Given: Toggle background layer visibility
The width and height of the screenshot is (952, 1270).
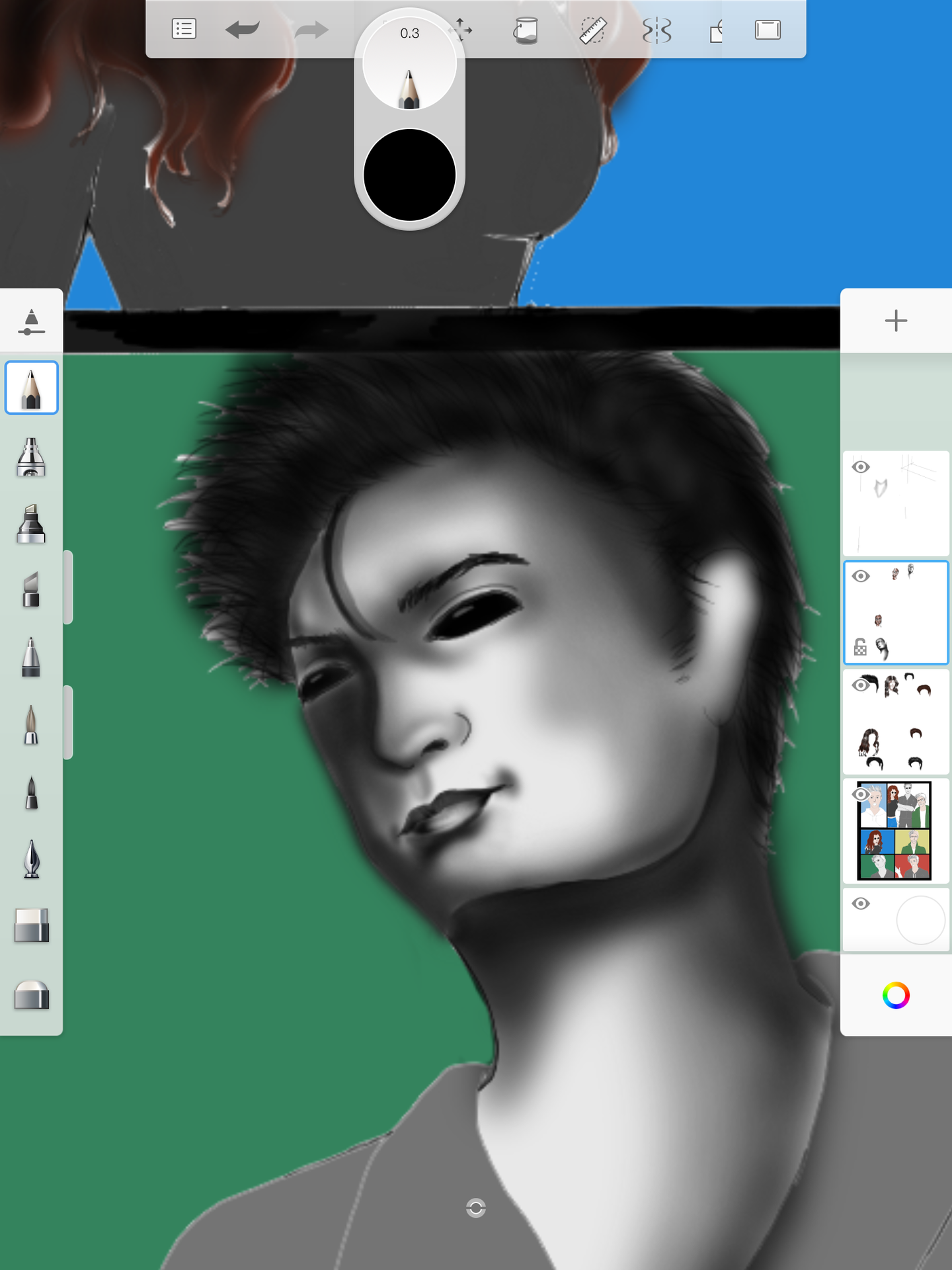Looking at the screenshot, I should click(x=860, y=904).
